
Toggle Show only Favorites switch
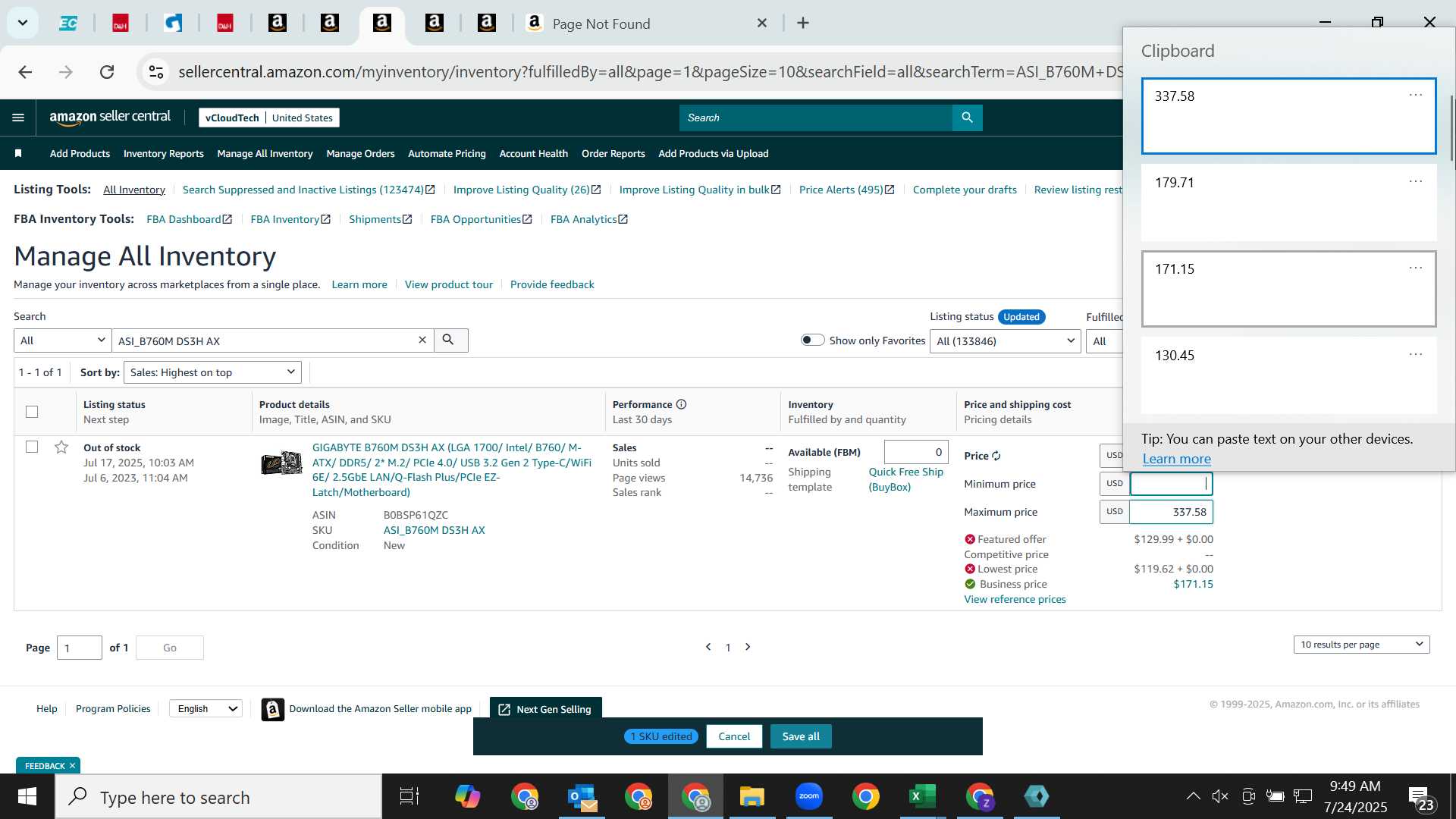click(x=812, y=340)
